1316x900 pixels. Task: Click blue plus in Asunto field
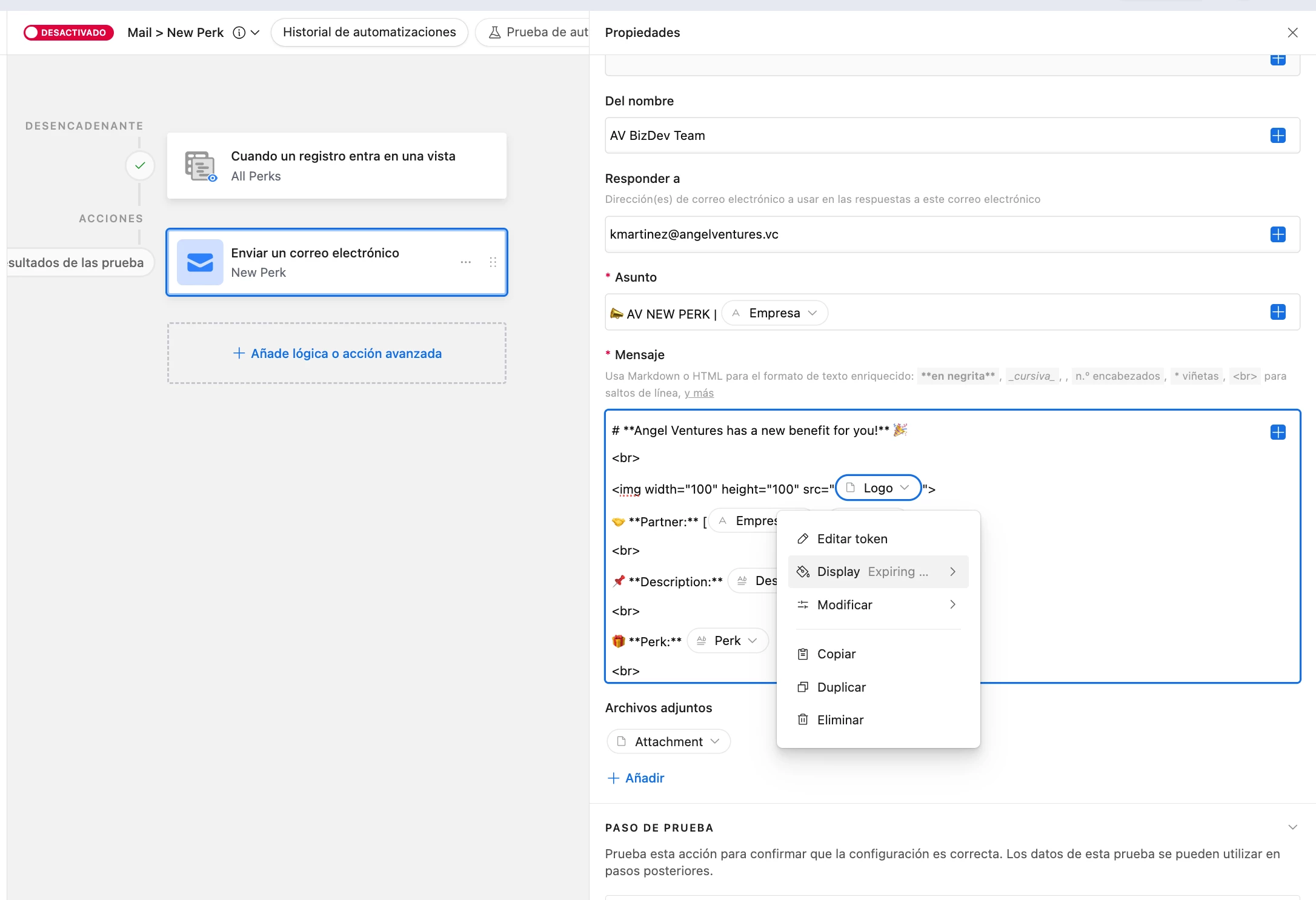point(1278,313)
